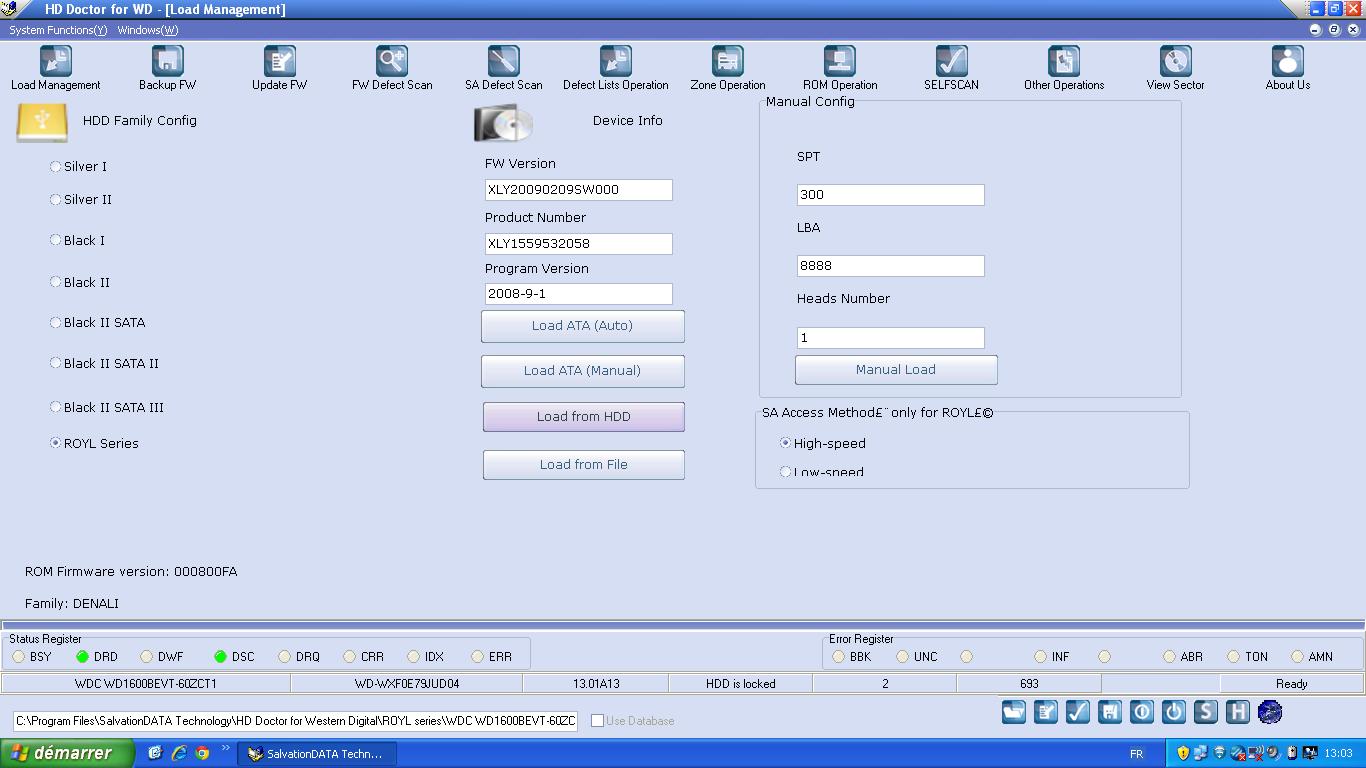Screen dimensions: 1366x768
Task: Select the Black I family
Action: pyautogui.click(x=56, y=240)
